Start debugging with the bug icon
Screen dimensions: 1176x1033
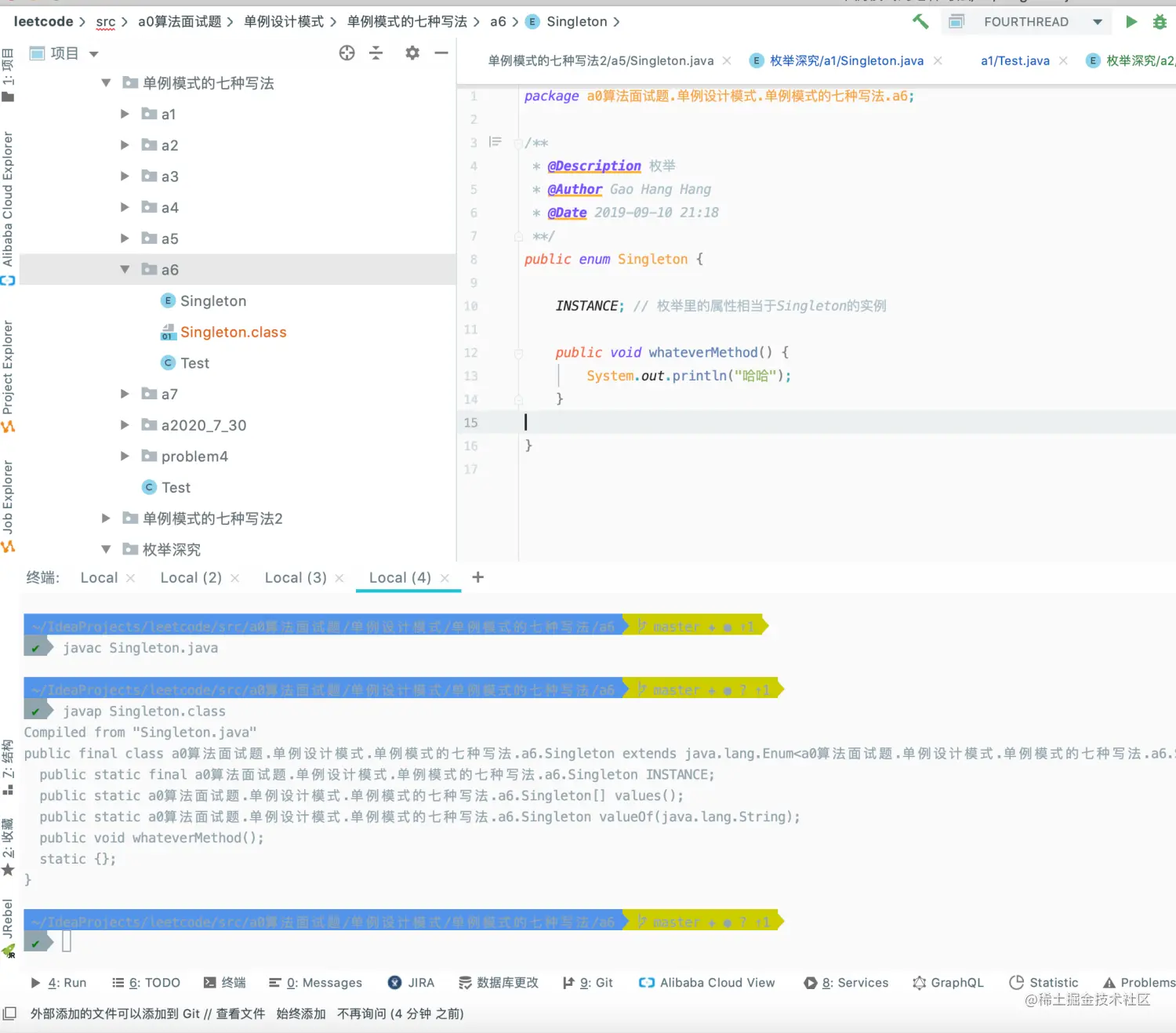click(1160, 22)
